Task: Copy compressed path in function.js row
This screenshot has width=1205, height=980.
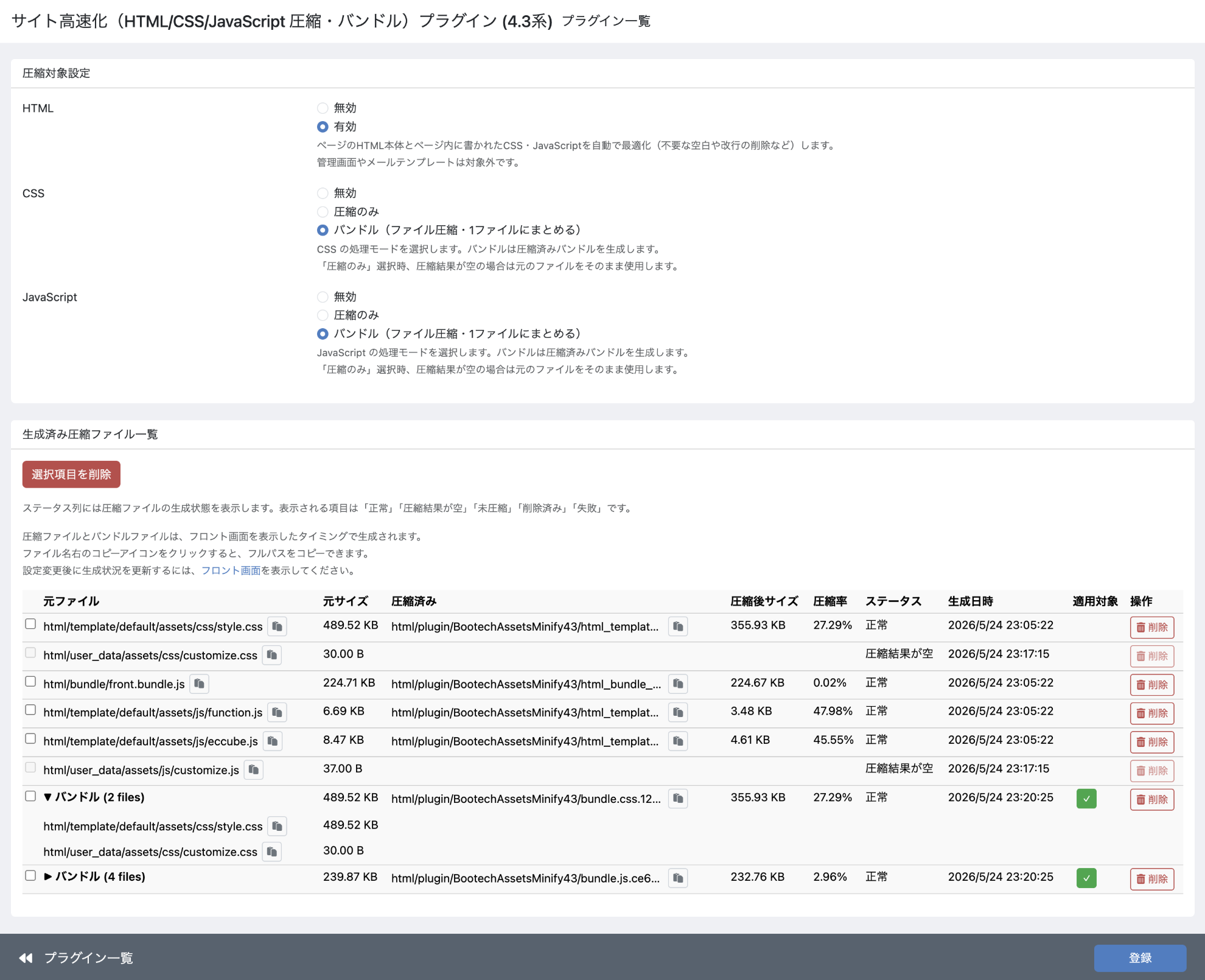Action: click(x=678, y=712)
